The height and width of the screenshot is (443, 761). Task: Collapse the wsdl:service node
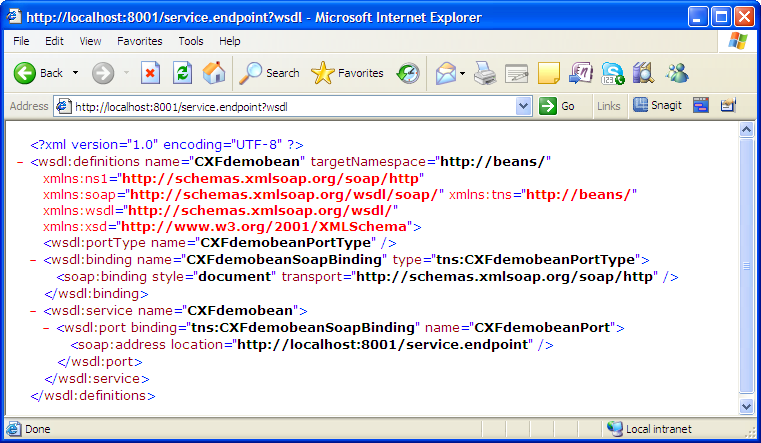tap(33, 311)
